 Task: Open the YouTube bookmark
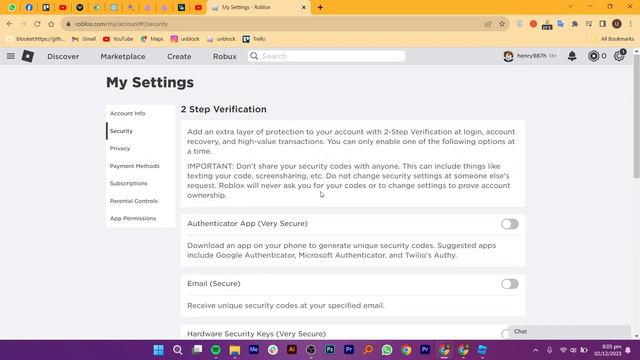pos(118,39)
